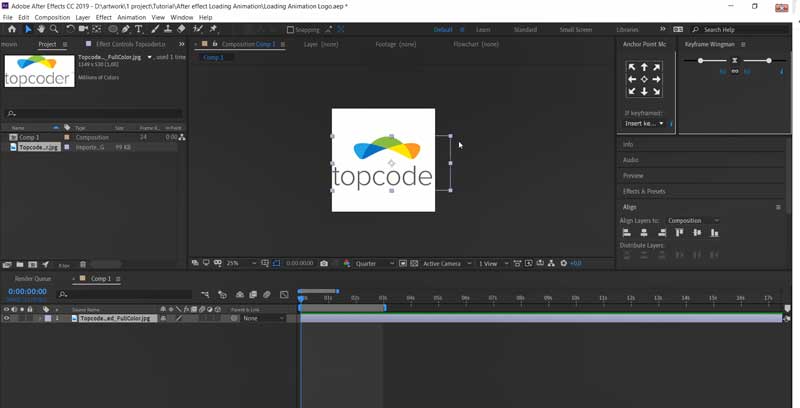Screen dimensions: 800x408
Task: Select the Ellipse shape tool
Action: [113, 30]
